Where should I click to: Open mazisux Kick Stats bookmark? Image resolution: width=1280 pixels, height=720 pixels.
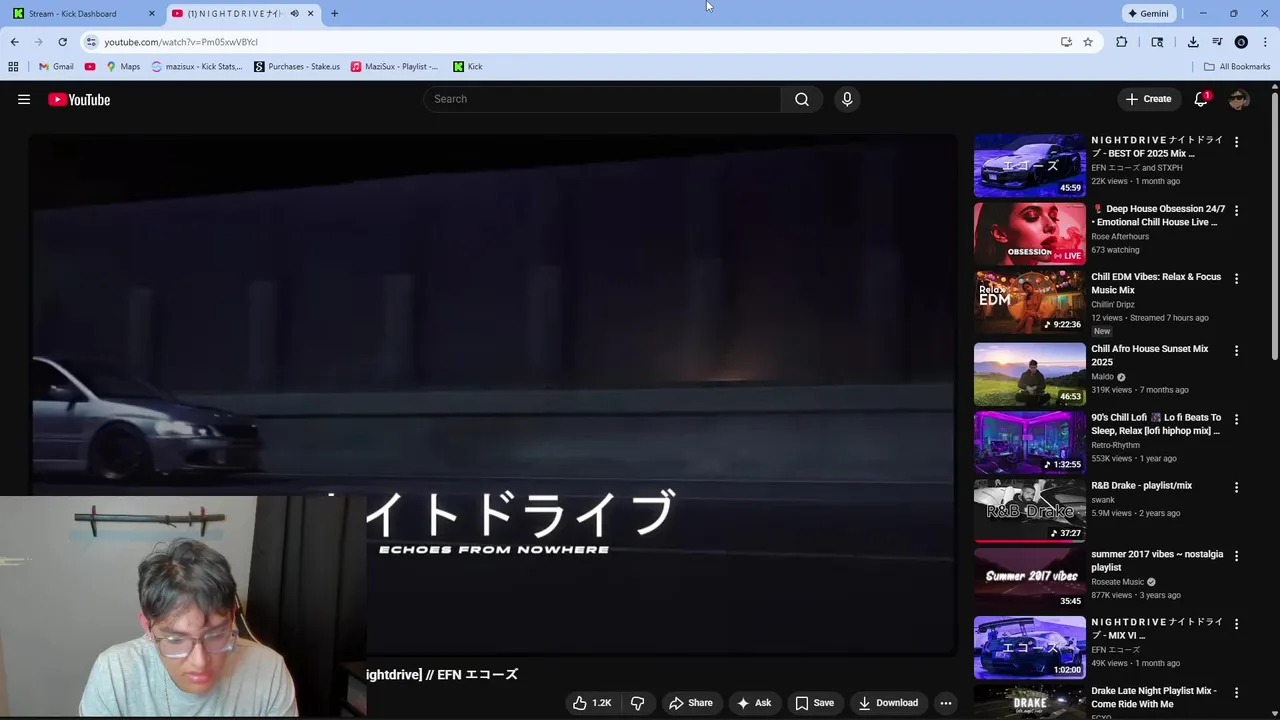point(197,67)
